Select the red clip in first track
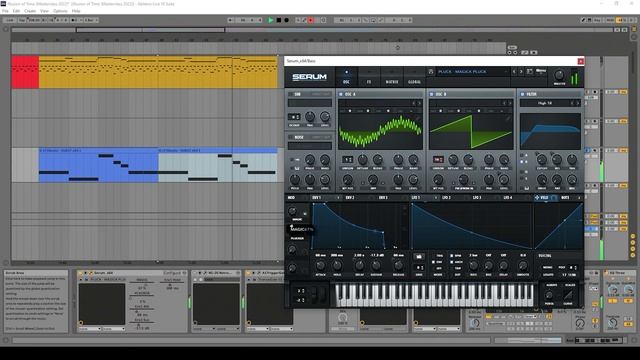Image resolution: width=640 pixels, height=360 pixels. 25,72
